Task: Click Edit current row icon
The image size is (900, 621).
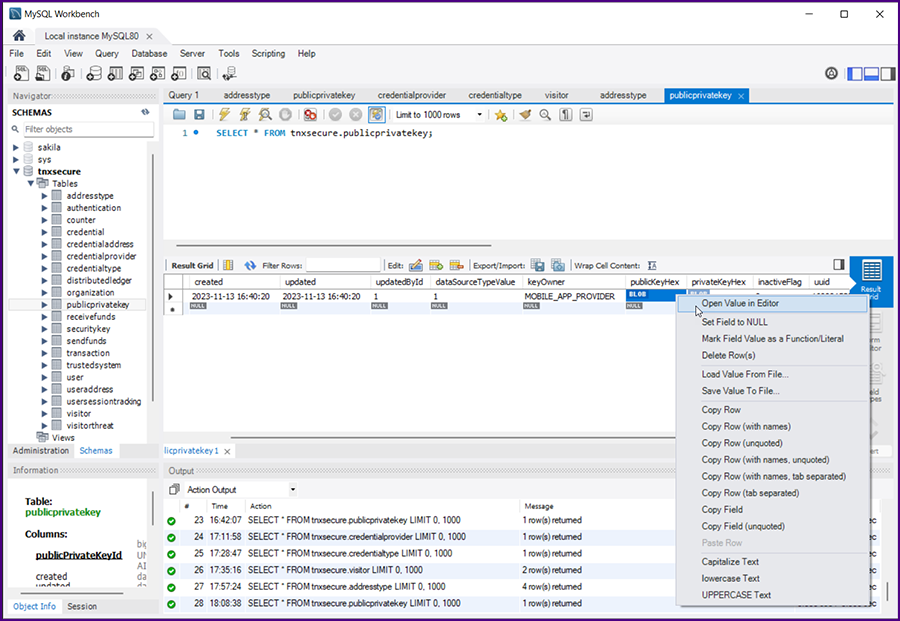Action: tap(416, 265)
